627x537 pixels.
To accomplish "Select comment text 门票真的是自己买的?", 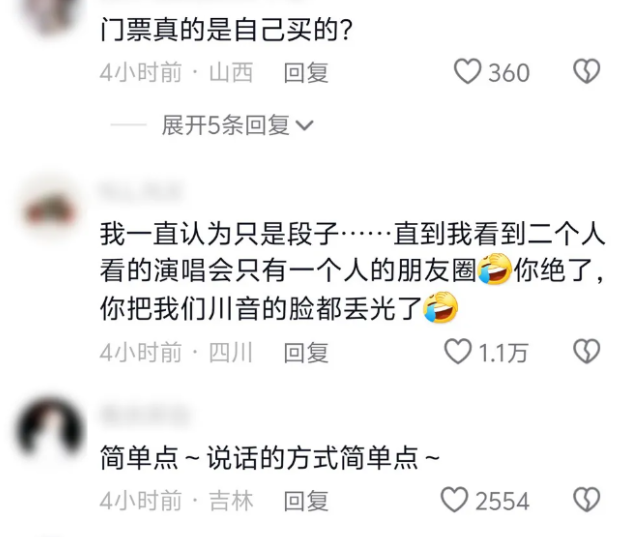I will (x=226, y=30).
